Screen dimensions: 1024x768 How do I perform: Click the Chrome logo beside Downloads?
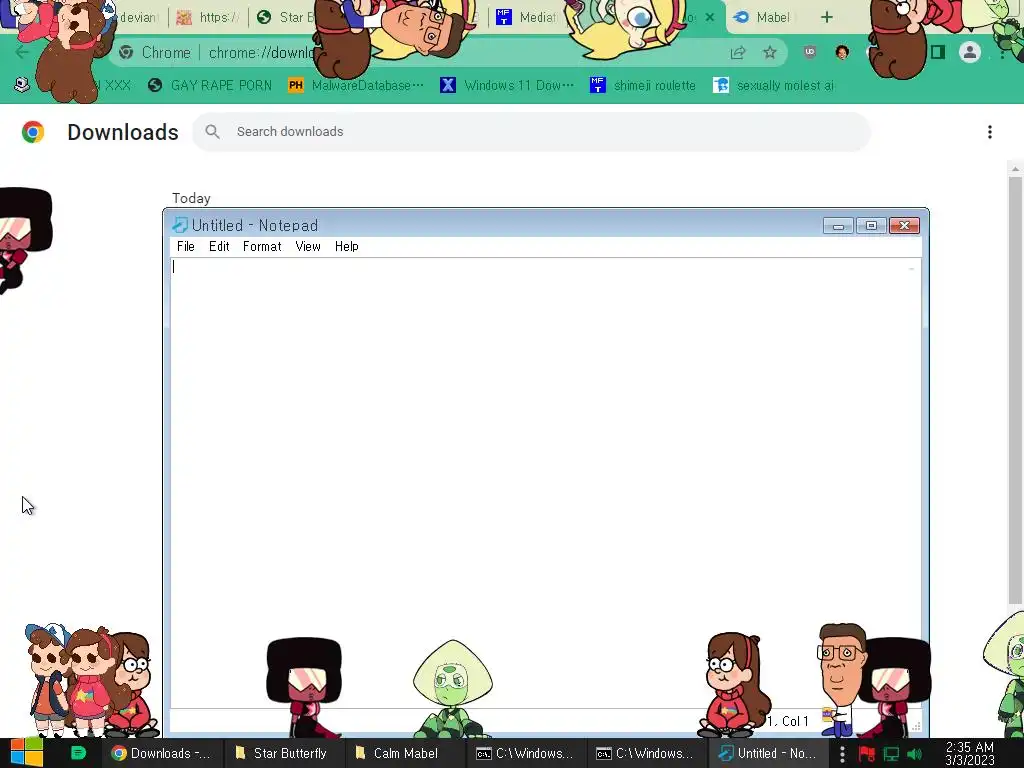tap(33, 132)
